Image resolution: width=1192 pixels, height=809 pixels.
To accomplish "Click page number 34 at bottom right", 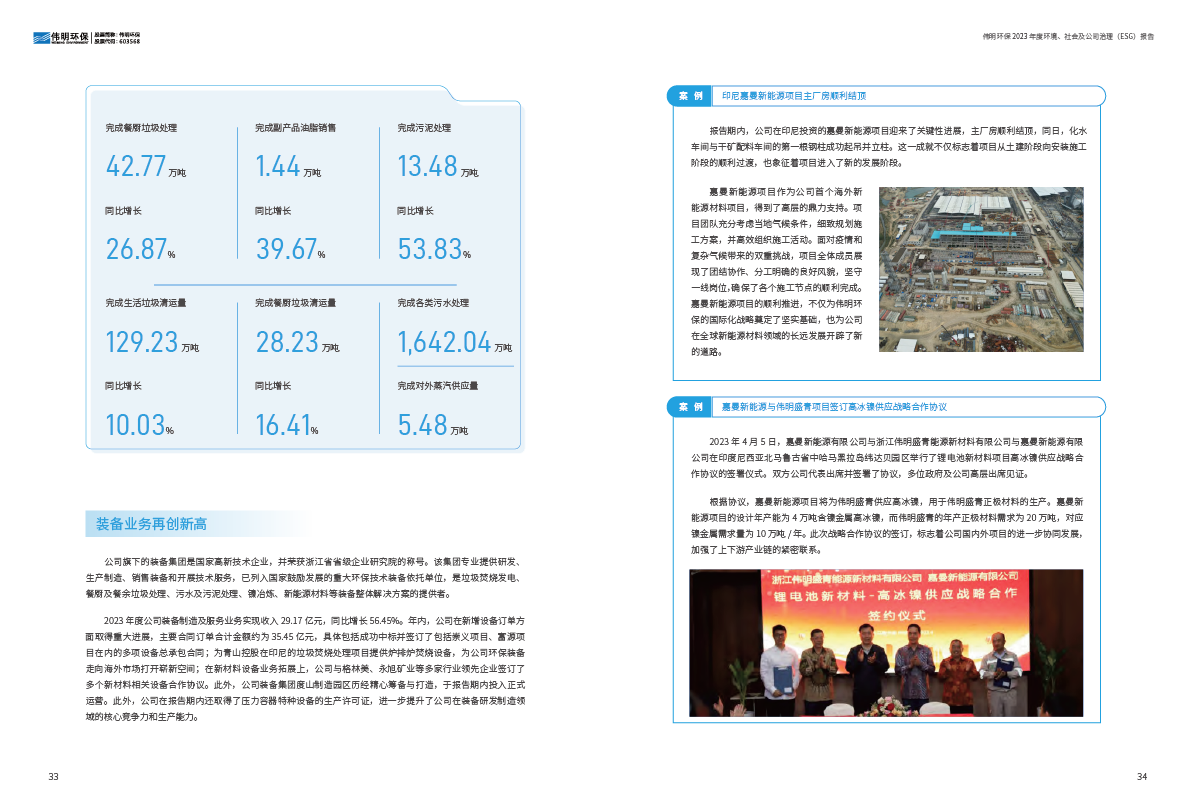I will (1141, 776).
